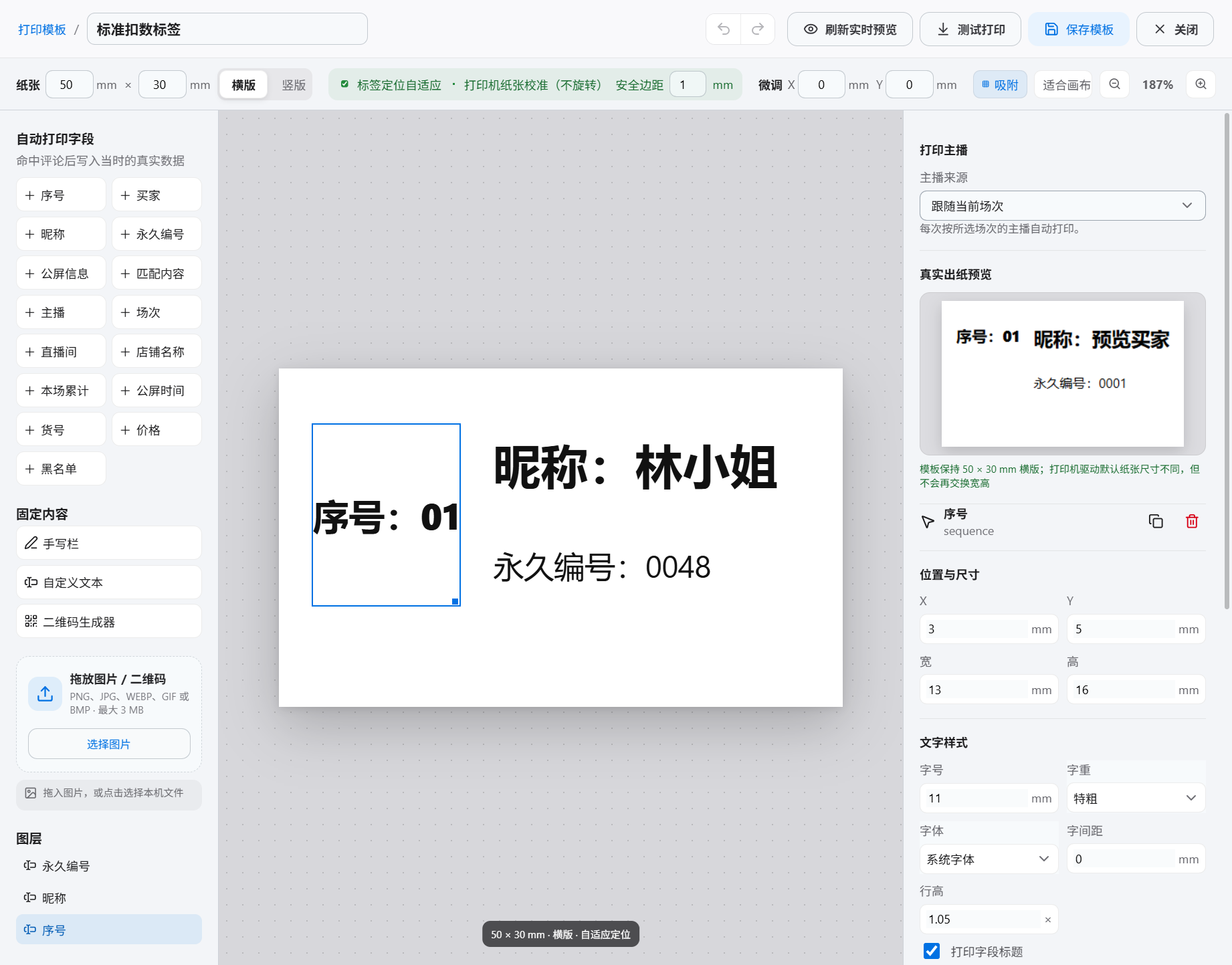Switch orientation to 竖版

(x=294, y=85)
